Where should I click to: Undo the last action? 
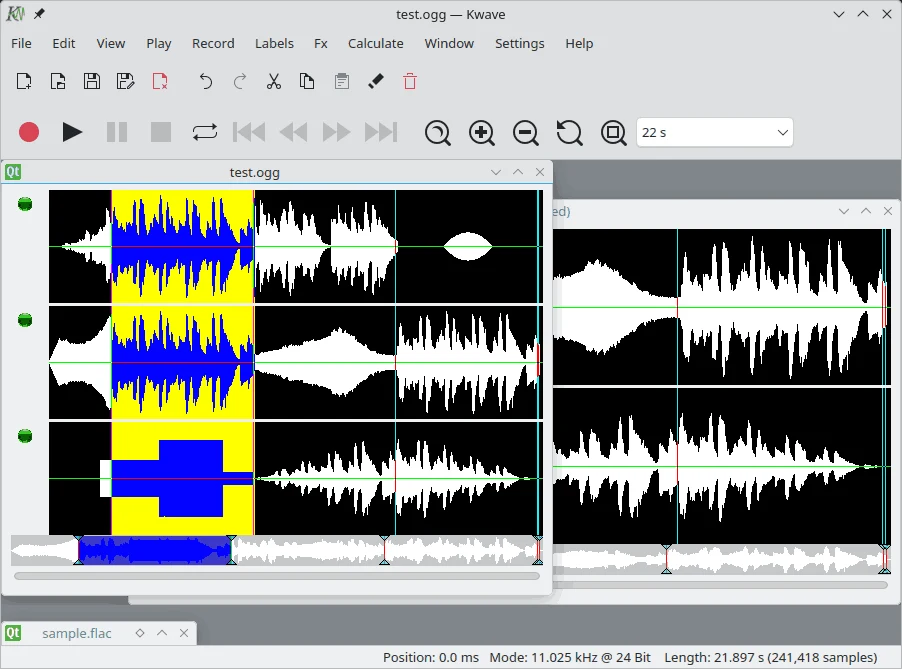(x=205, y=81)
